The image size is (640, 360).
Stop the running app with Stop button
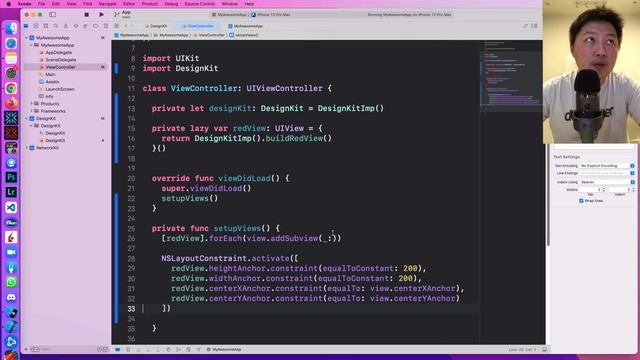tap(87, 15)
